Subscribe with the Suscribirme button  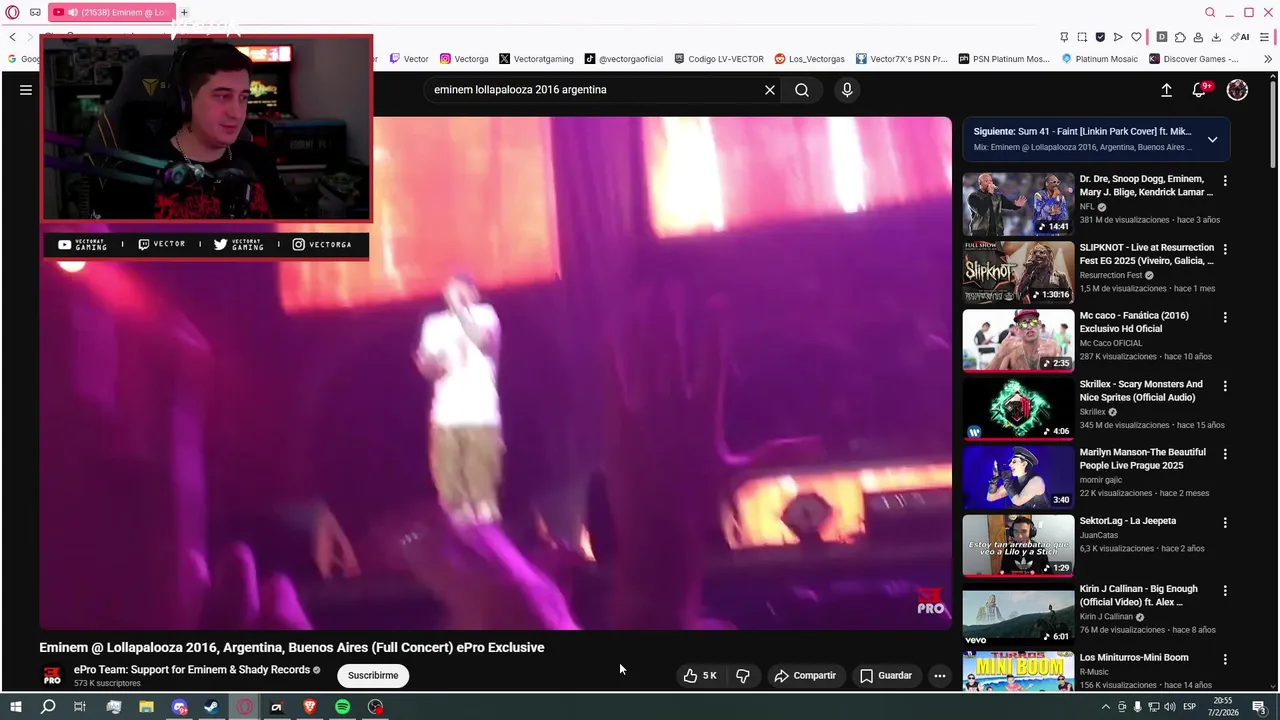(373, 676)
